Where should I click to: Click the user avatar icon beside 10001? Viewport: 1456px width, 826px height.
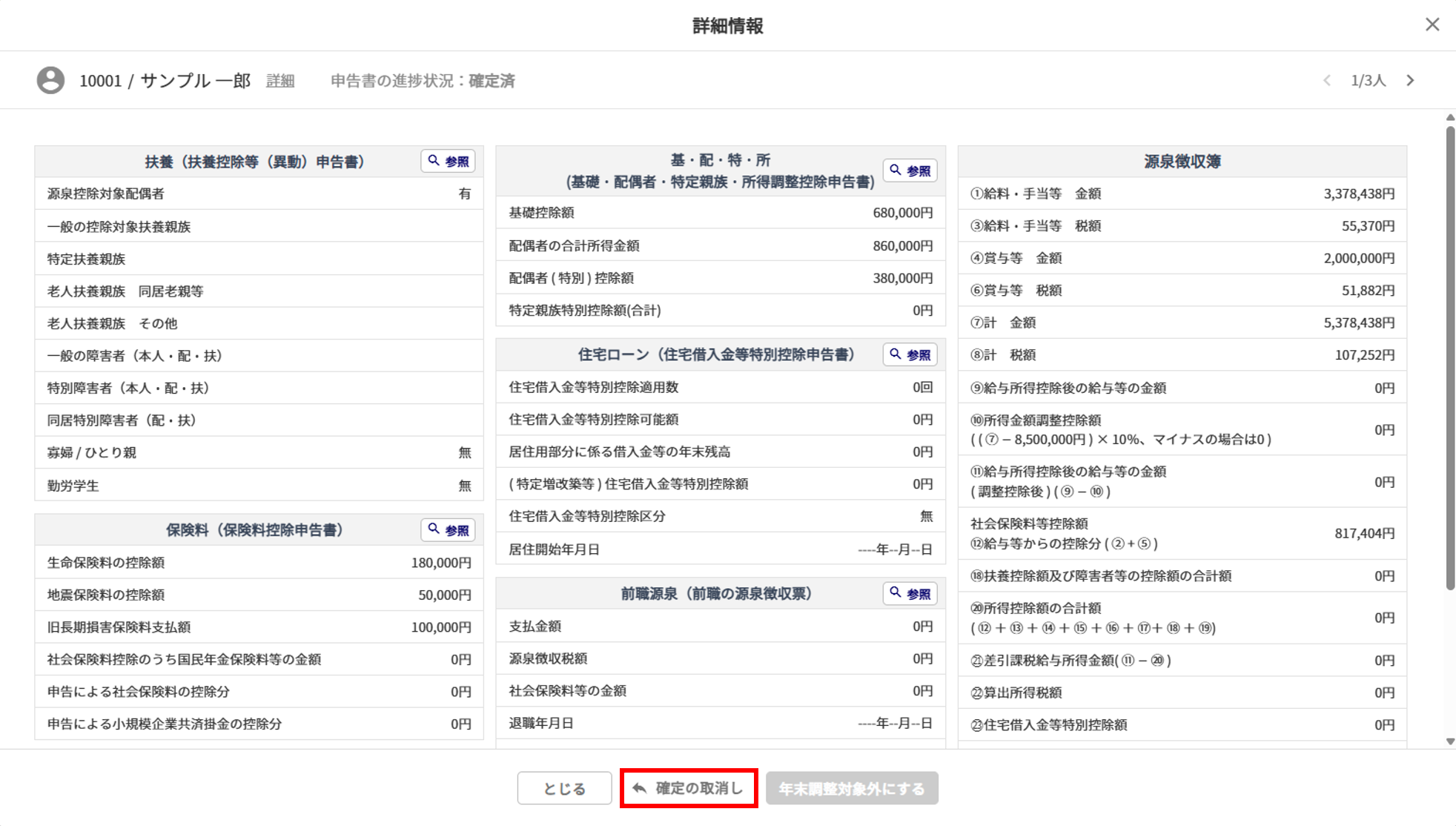50,80
